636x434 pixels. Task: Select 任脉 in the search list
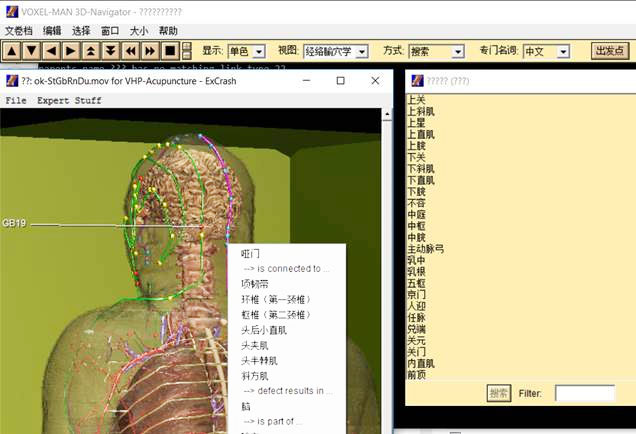[417, 318]
